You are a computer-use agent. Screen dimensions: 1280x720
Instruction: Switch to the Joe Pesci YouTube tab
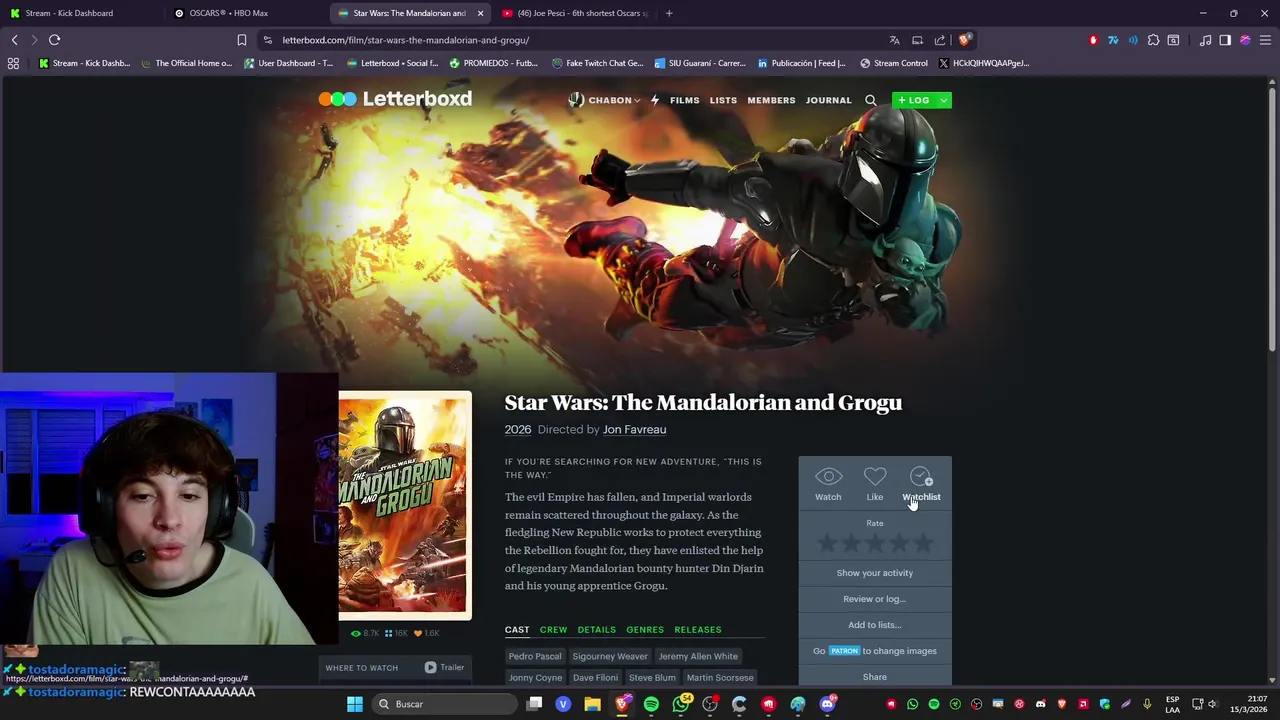[x=576, y=13]
